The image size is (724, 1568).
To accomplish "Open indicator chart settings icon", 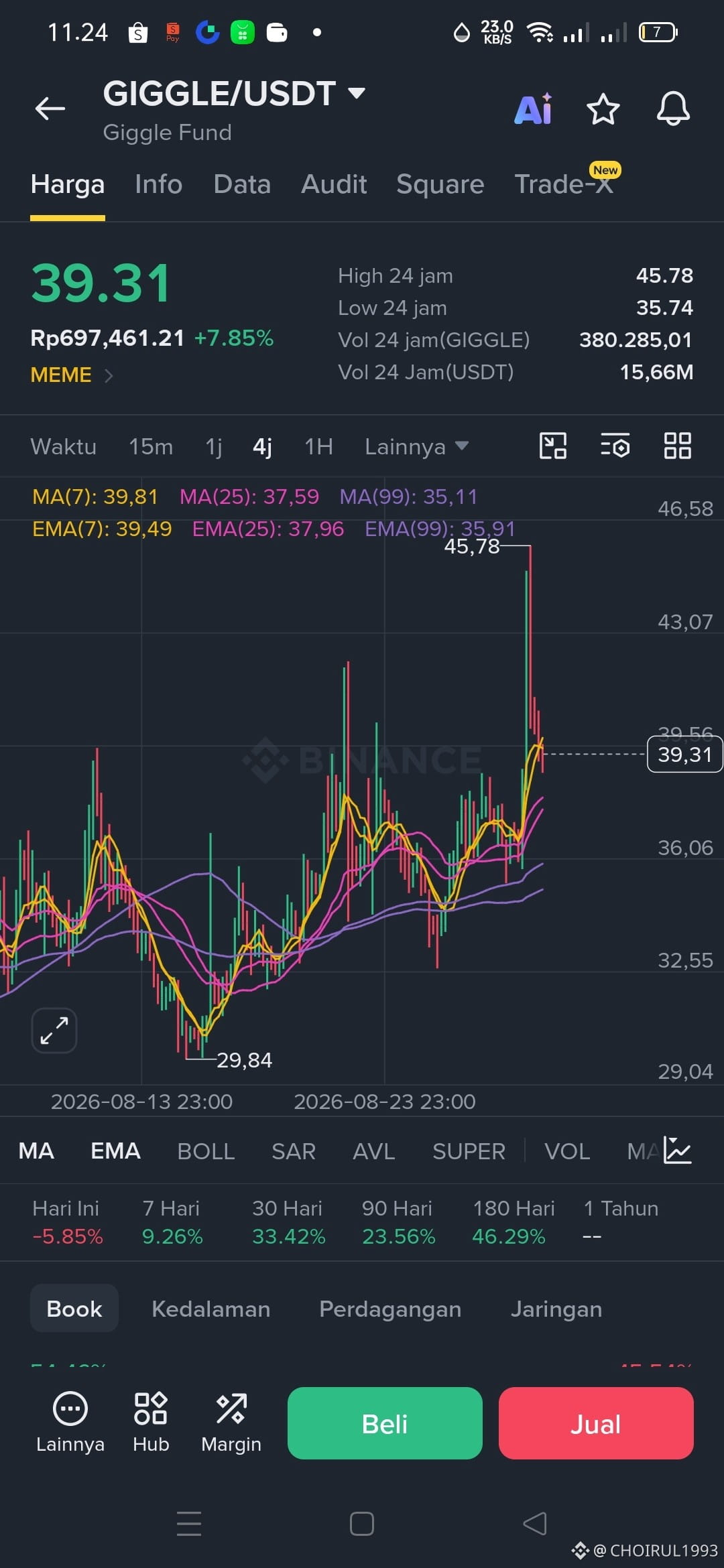I will coord(677,1150).
